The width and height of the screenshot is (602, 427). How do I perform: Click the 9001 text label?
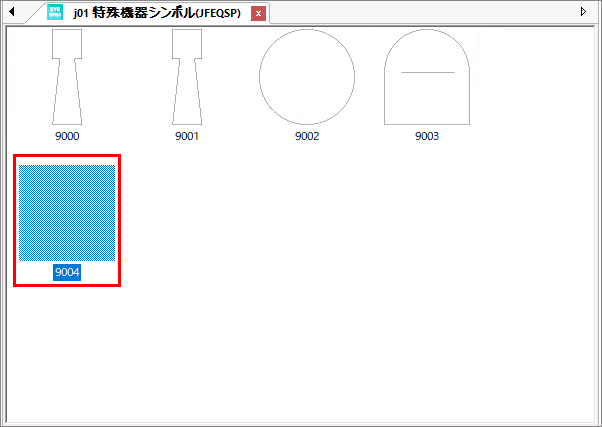[x=187, y=137]
